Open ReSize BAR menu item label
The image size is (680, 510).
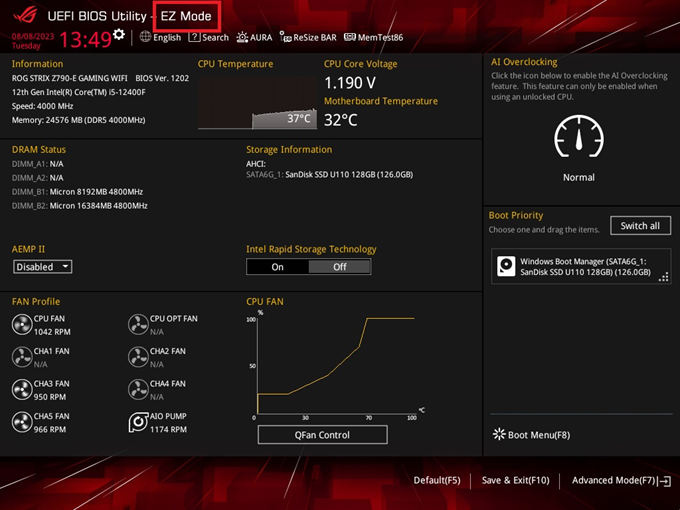coord(315,37)
